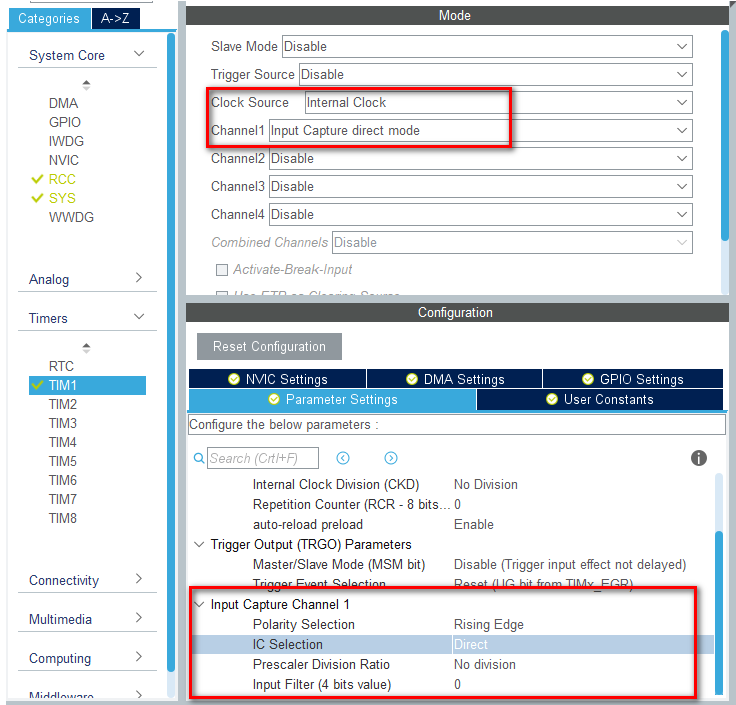Screen dimensions: 736x705
Task: Click the Input Filter value 0
Action: point(457,684)
